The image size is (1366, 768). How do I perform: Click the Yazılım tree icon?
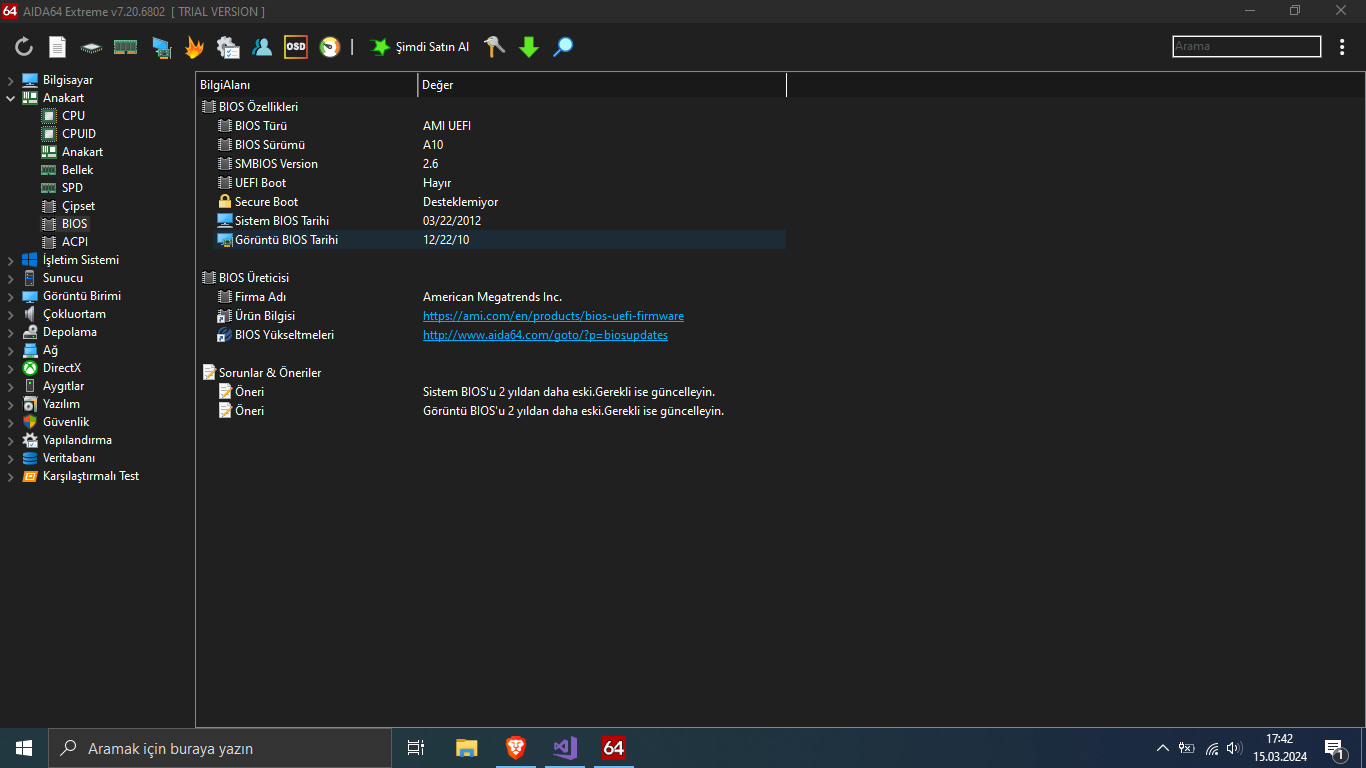30,404
